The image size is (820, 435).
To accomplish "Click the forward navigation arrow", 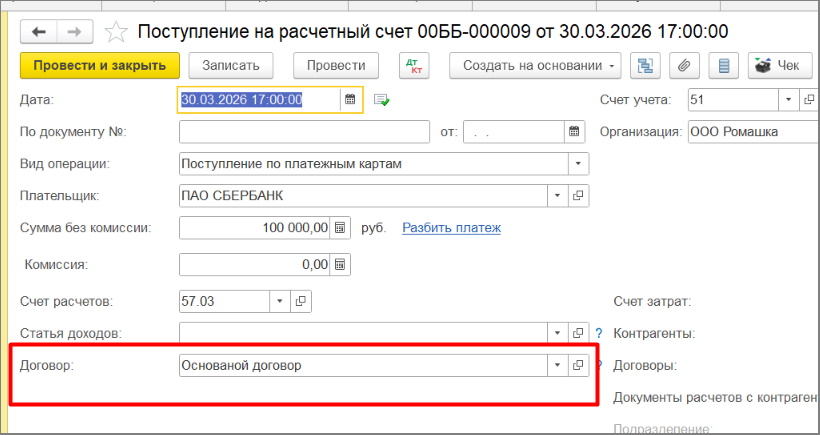I will [75, 32].
